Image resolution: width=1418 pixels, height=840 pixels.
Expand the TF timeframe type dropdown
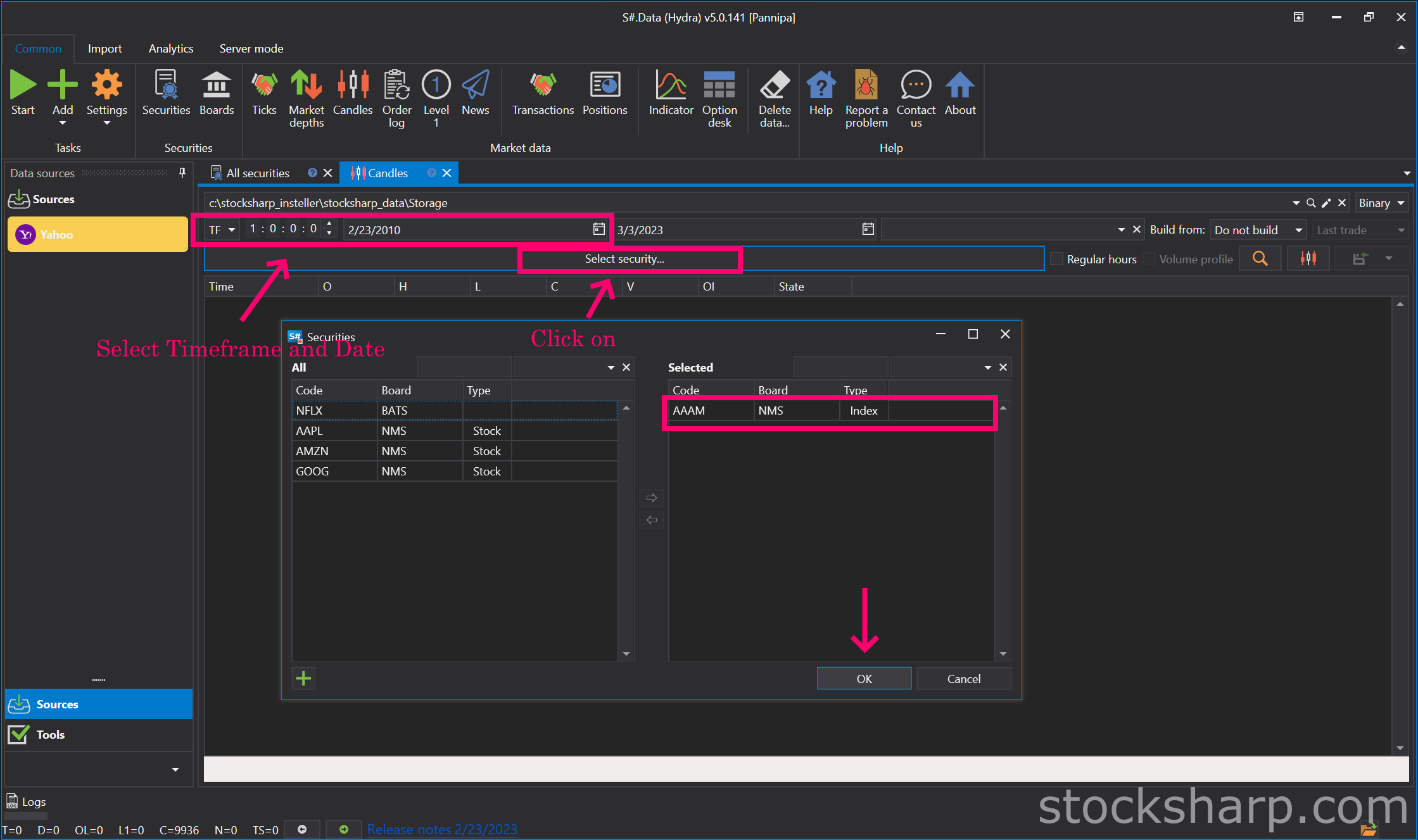(x=222, y=230)
